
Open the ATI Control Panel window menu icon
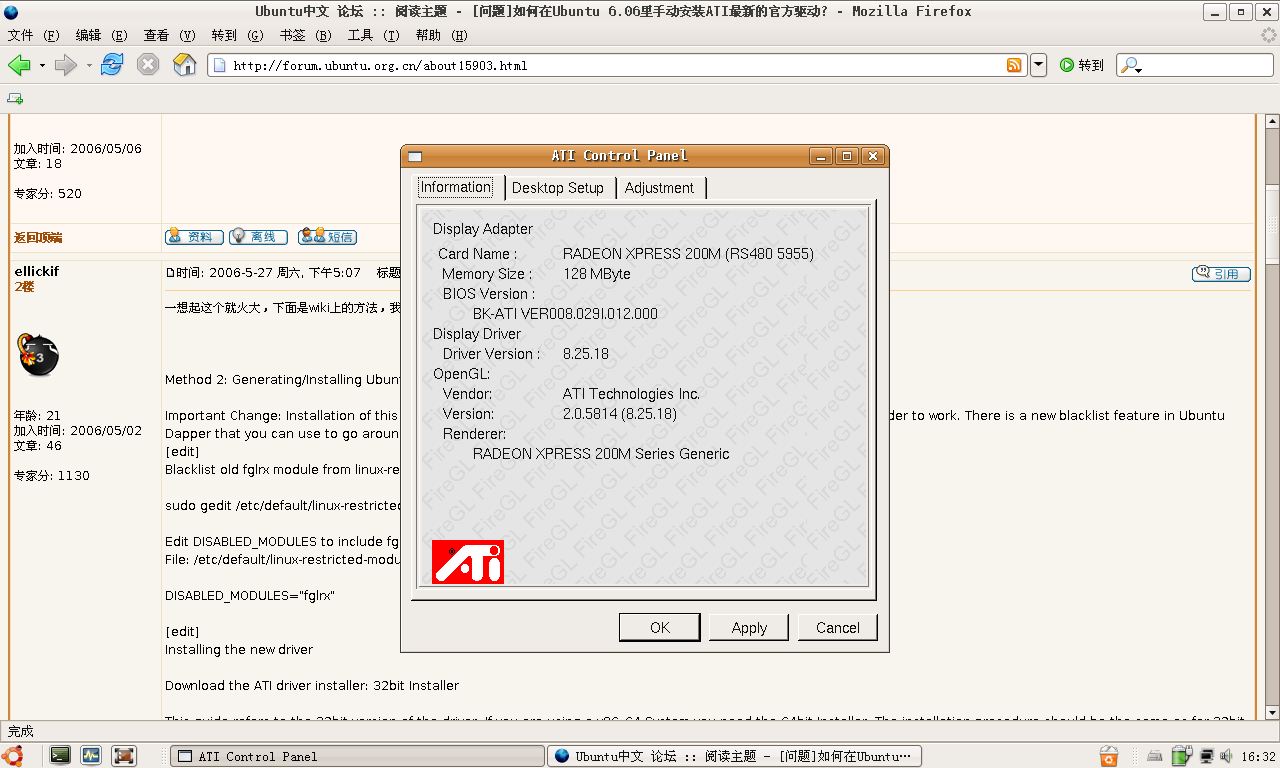click(415, 156)
